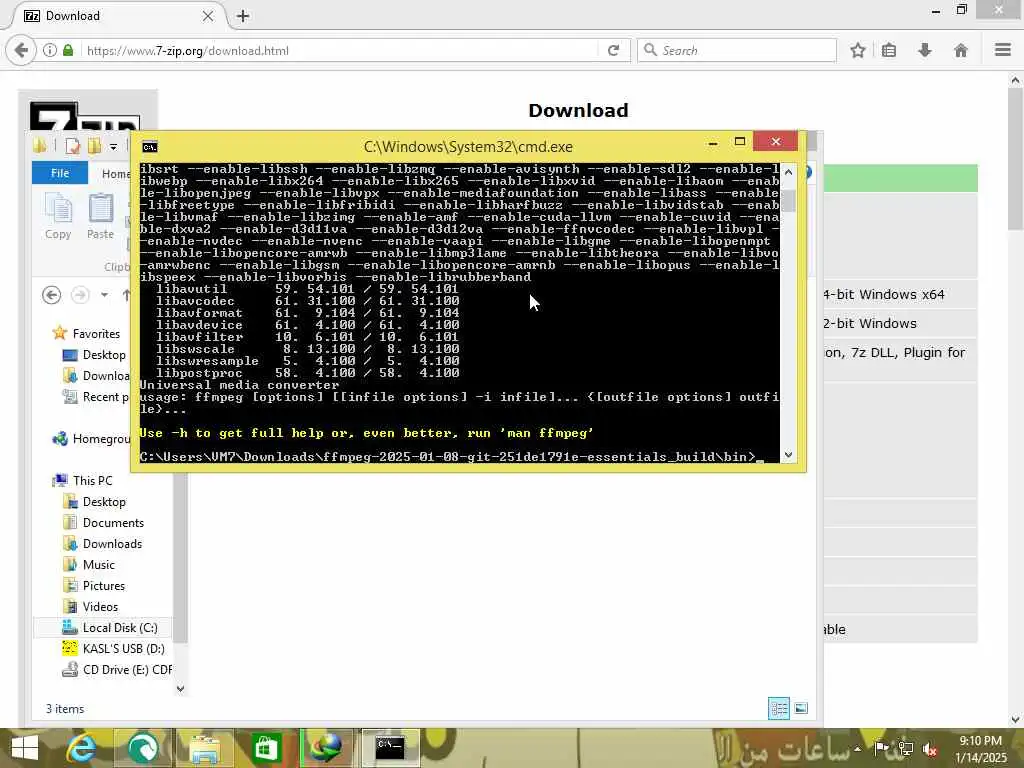Click the browser back arrow button
This screenshot has width=1024, height=768.
pos(21,50)
